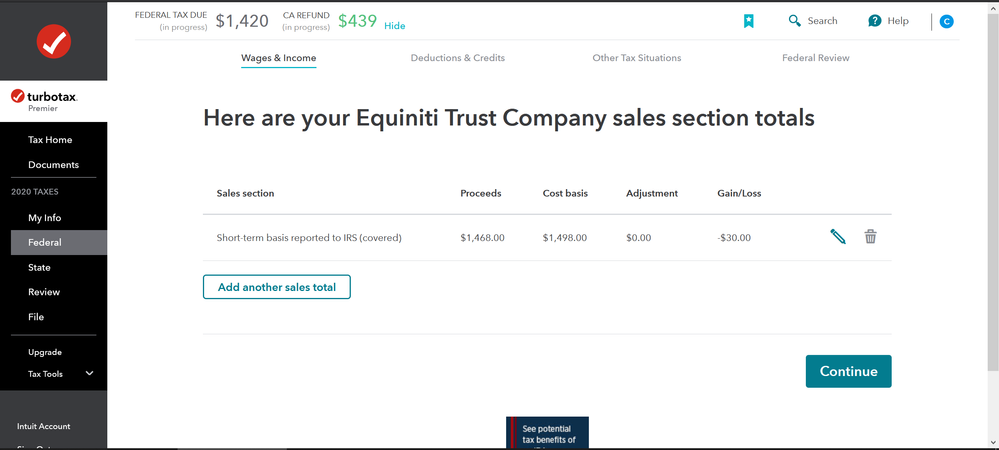Open Documents in the sidebar
The image size is (999, 450).
54,164
